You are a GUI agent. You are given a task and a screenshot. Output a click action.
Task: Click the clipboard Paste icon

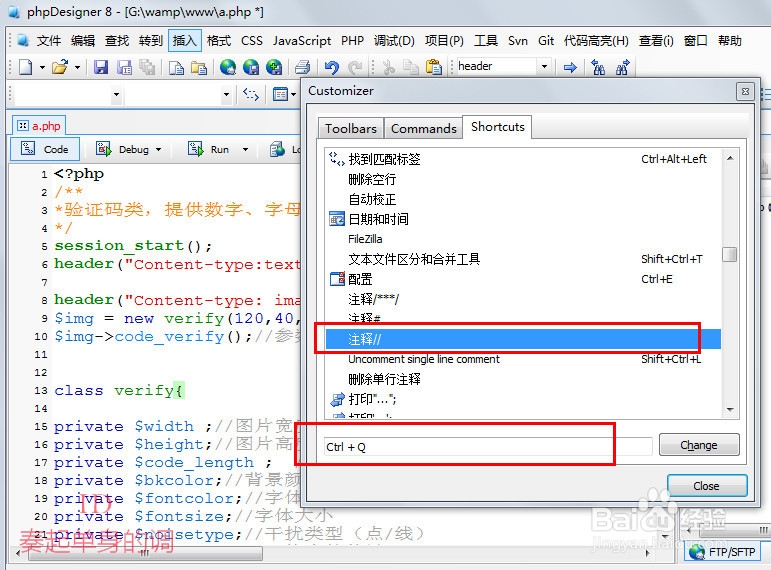pos(433,67)
